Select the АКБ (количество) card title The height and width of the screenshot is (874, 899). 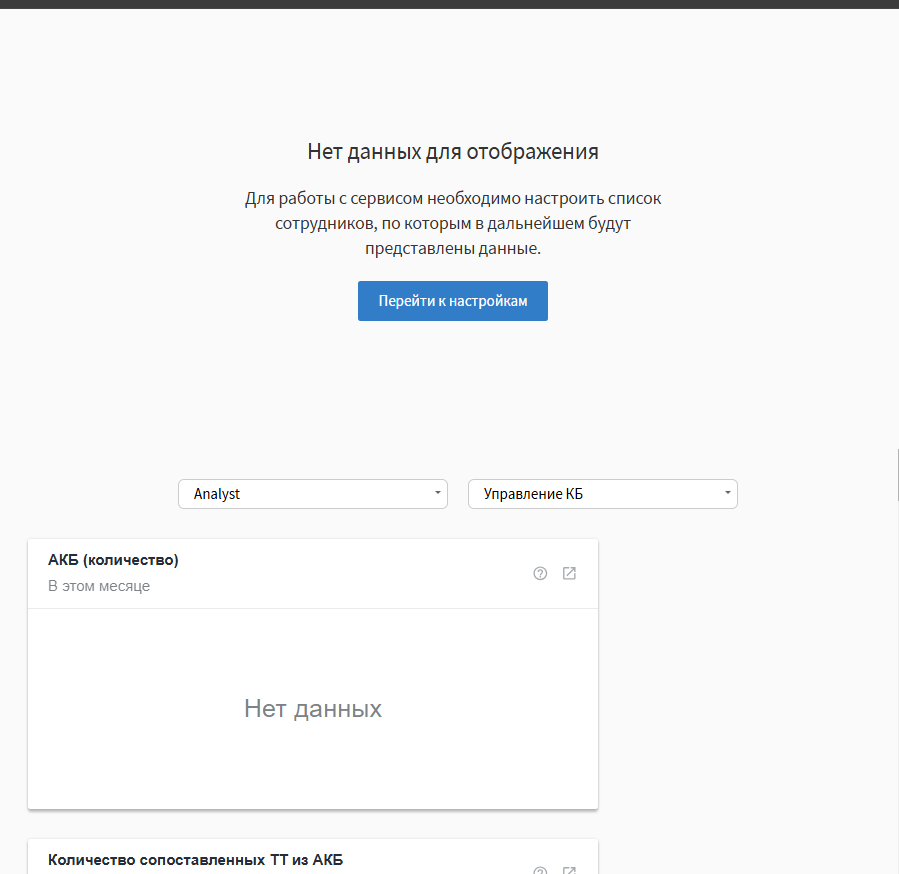pyautogui.click(x=113, y=560)
